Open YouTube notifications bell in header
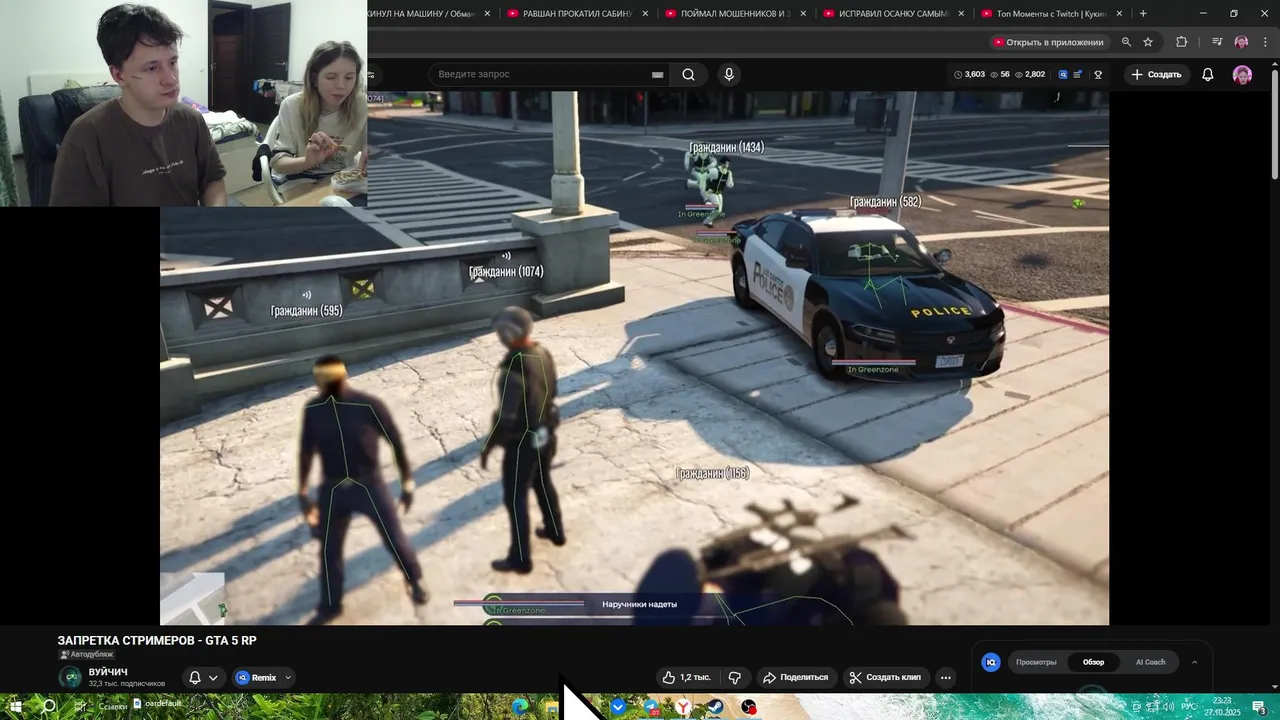Viewport: 1280px width, 720px height. pos(1207,74)
